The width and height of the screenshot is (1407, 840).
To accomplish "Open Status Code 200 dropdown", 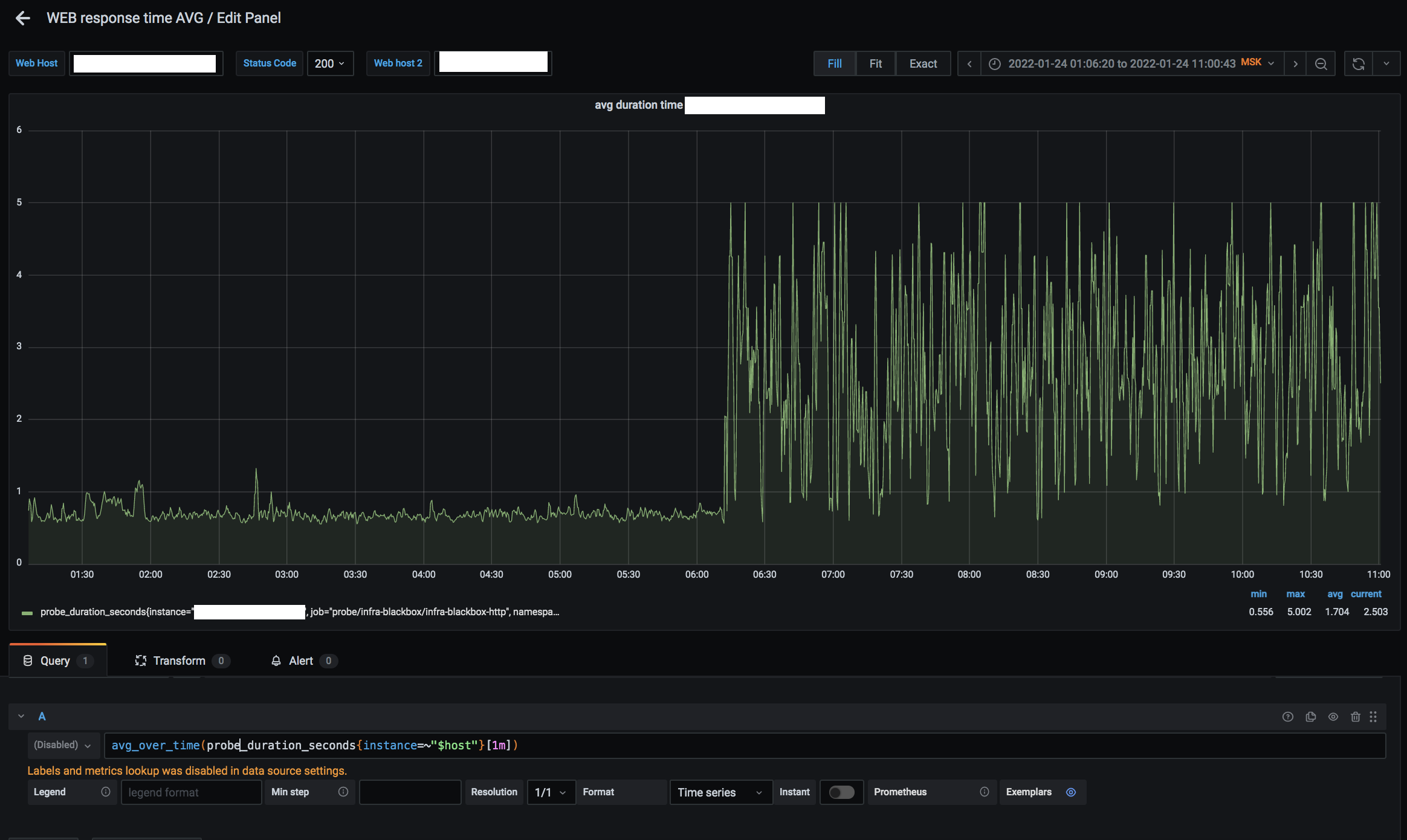I will [330, 63].
